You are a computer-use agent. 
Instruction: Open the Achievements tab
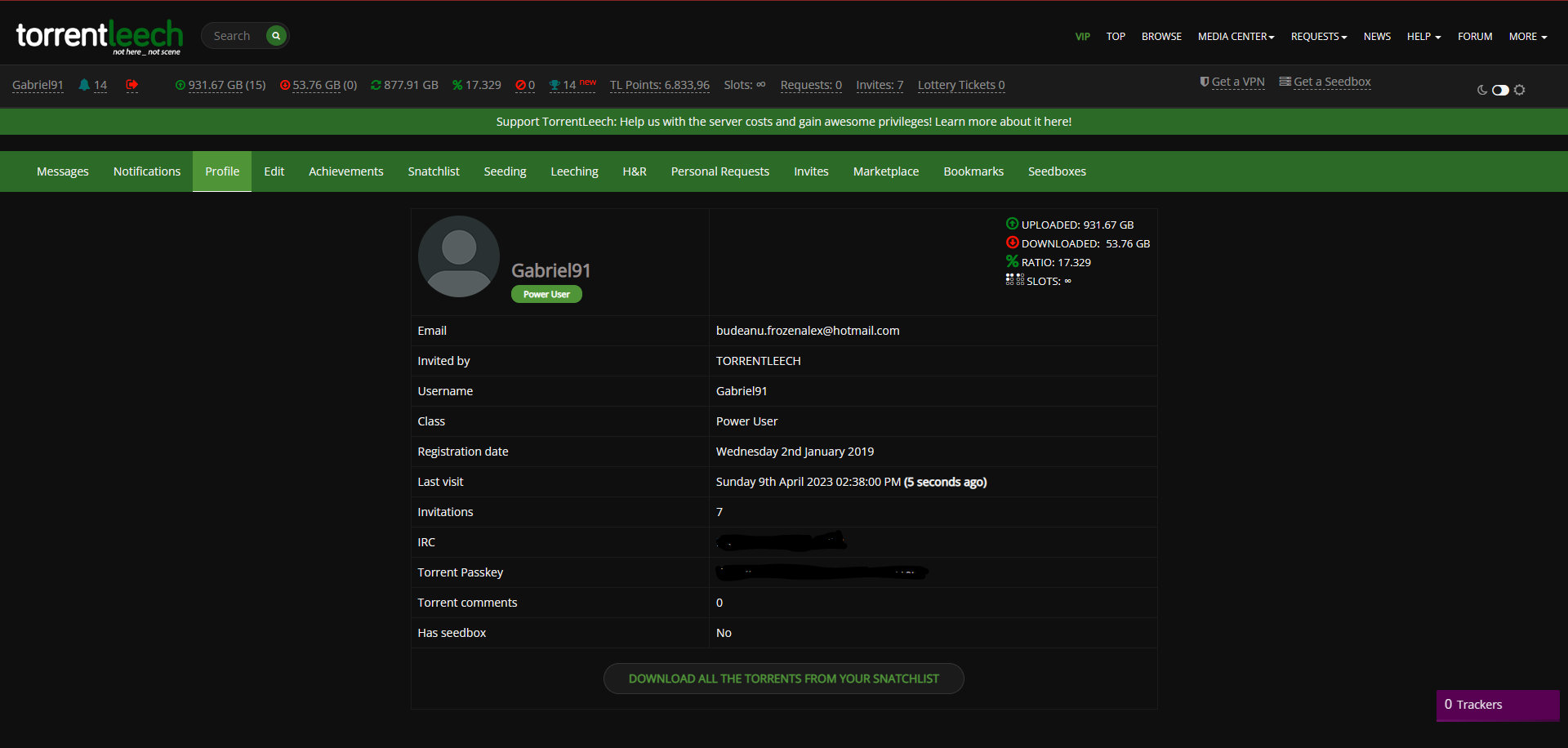tap(346, 171)
